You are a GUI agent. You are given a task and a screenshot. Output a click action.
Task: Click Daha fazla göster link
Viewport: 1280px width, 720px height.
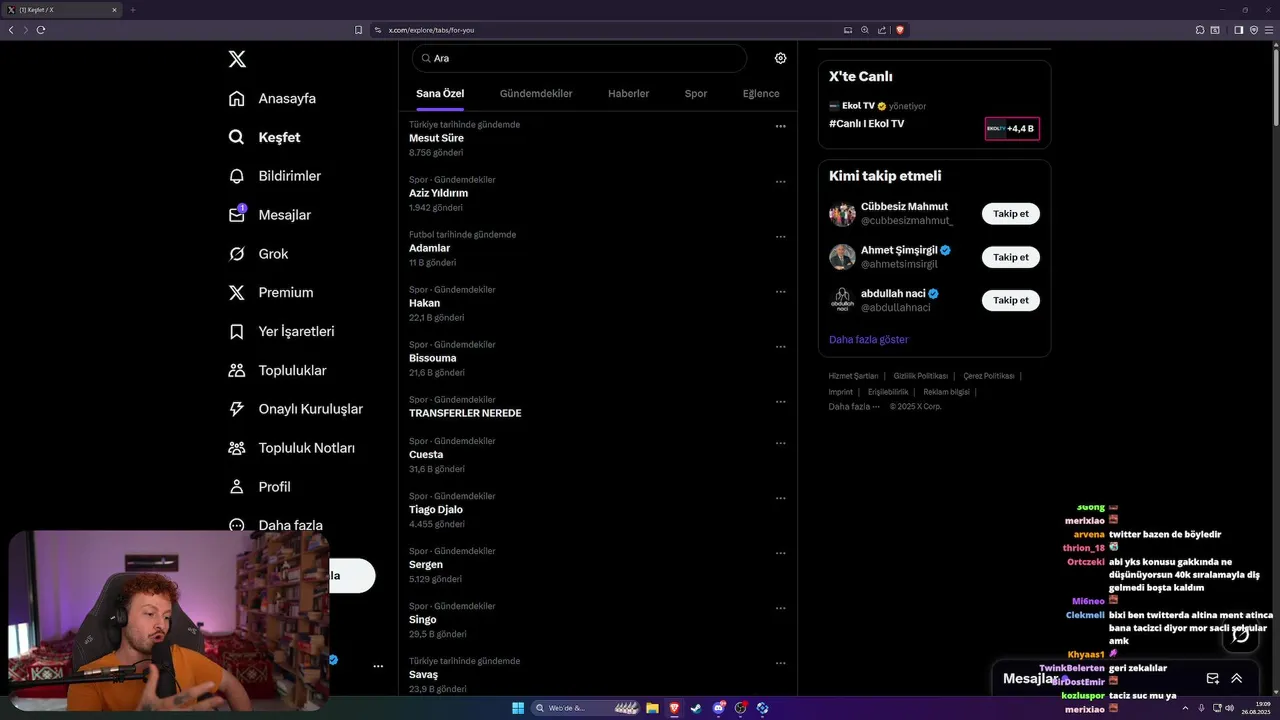(x=868, y=340)
